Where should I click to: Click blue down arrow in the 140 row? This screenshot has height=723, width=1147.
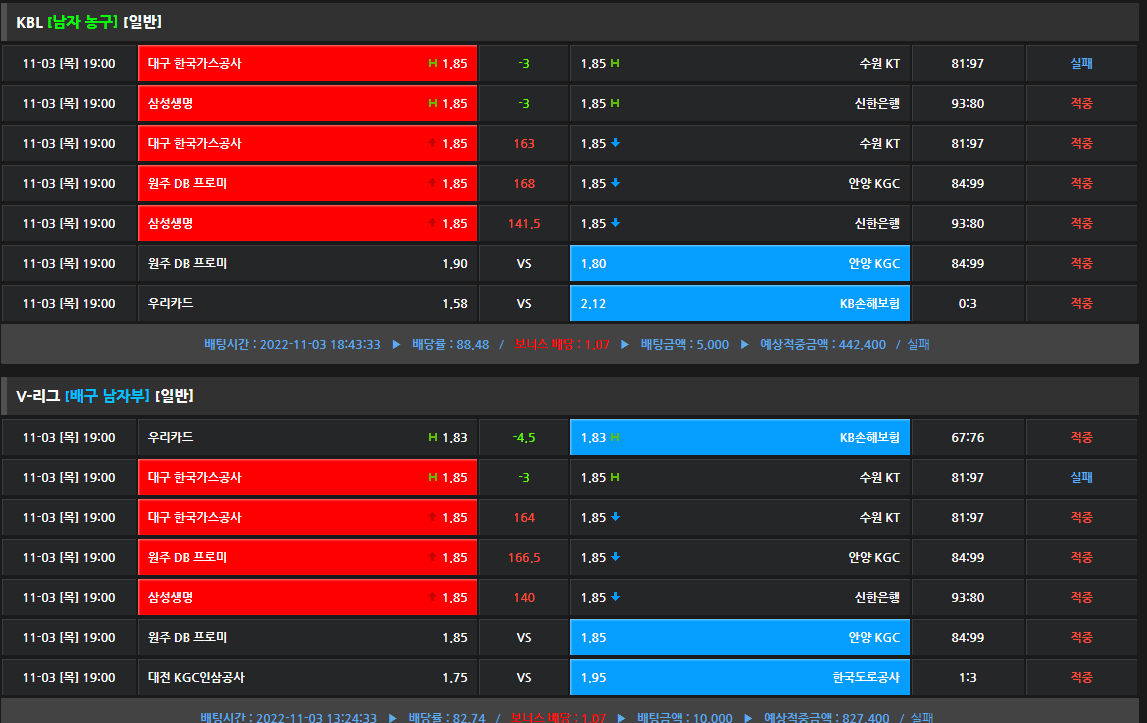(x=616, y=598)
